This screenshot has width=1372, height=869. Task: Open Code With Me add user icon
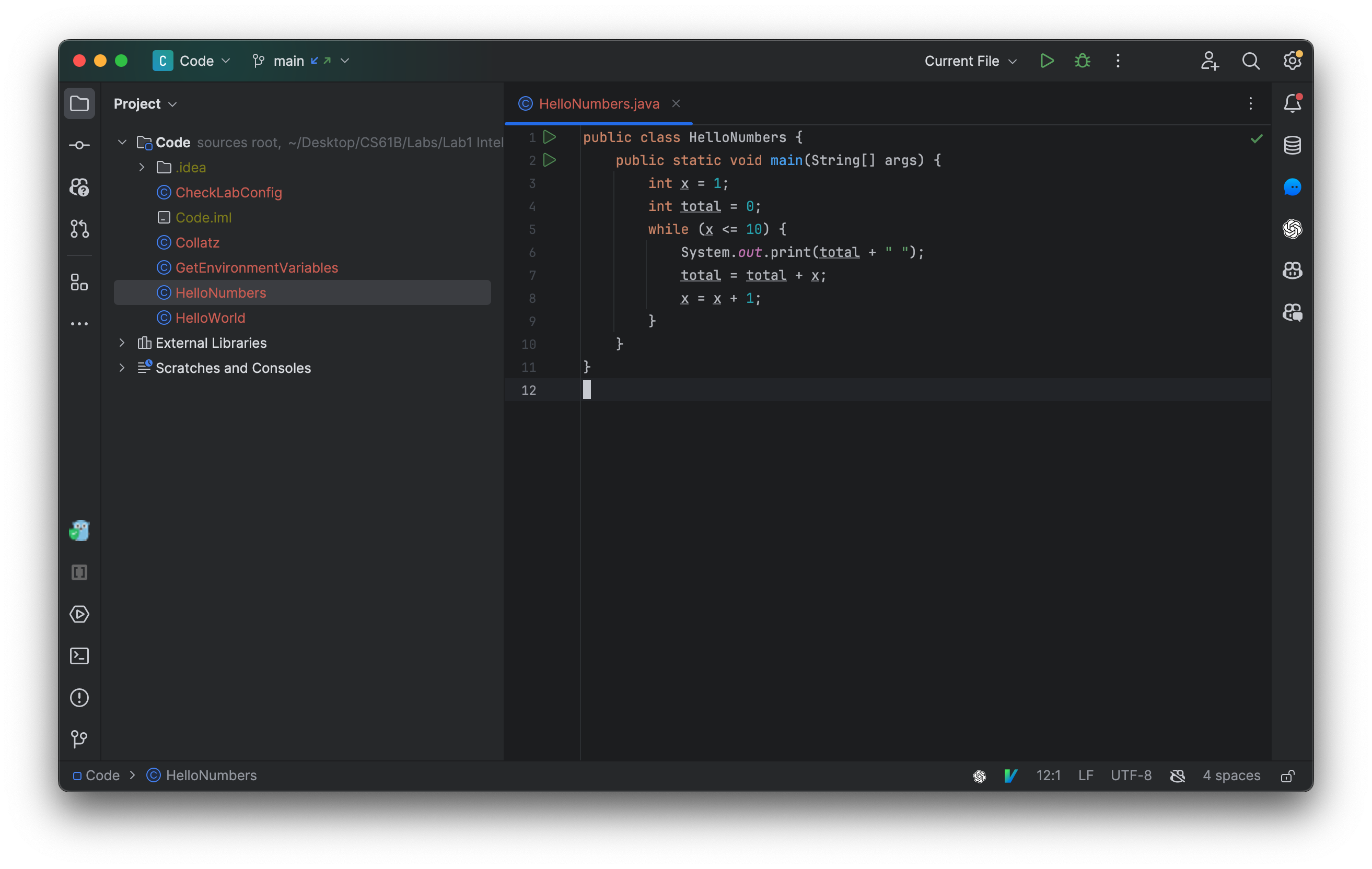1210,61
